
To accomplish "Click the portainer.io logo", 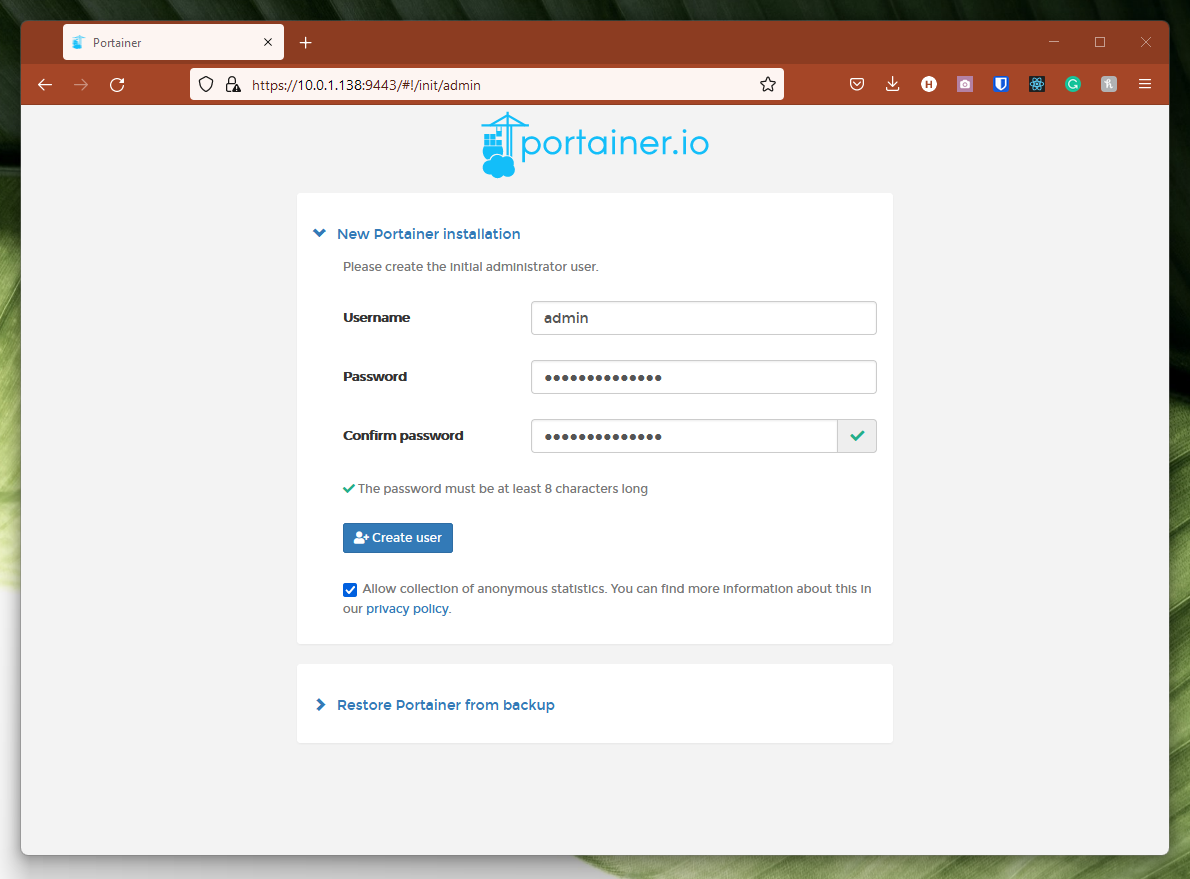I will 595,144.
